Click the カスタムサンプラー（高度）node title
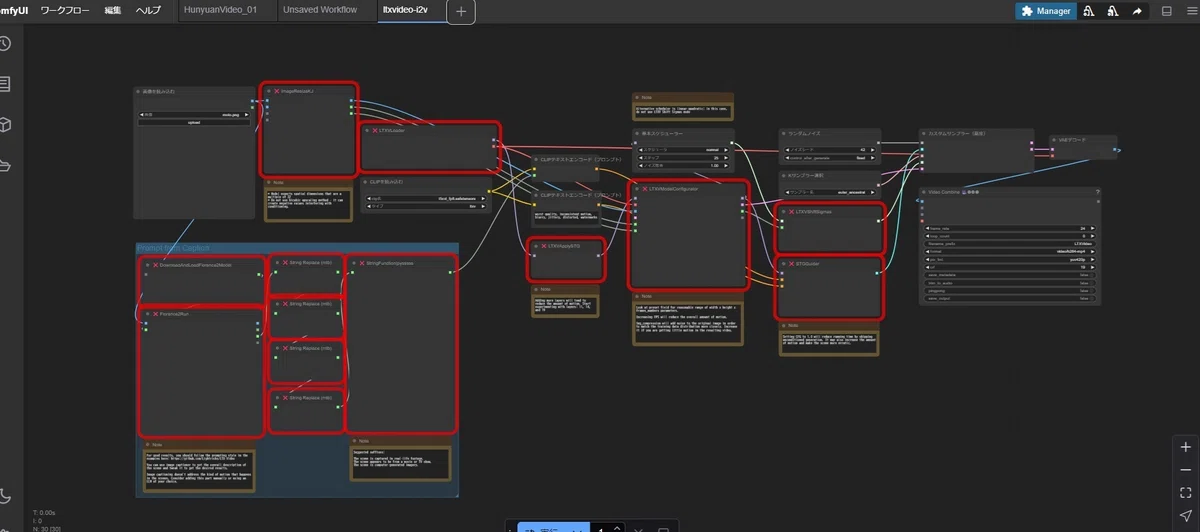1200x532 pixels. 956,133
